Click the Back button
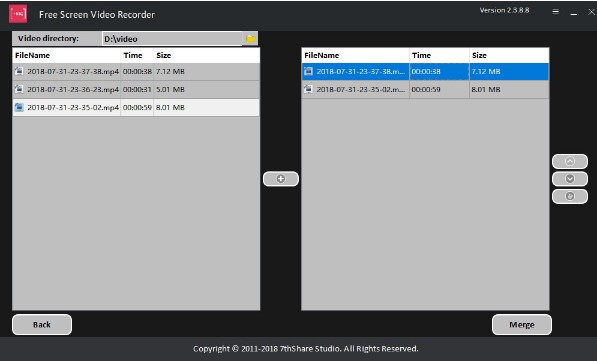This screenshot has height=361, width=597. tap(42, 324)
